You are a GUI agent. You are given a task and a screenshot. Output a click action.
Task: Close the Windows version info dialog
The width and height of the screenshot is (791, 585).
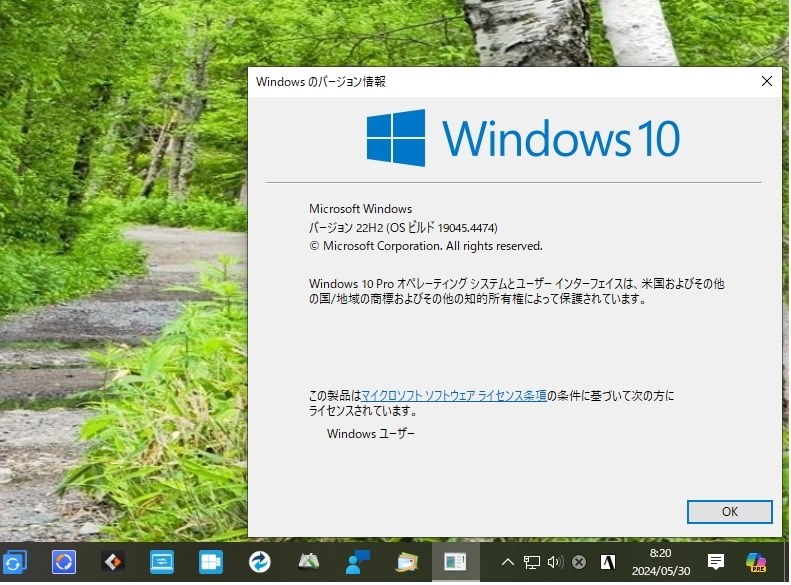click(x=766, y=81)
